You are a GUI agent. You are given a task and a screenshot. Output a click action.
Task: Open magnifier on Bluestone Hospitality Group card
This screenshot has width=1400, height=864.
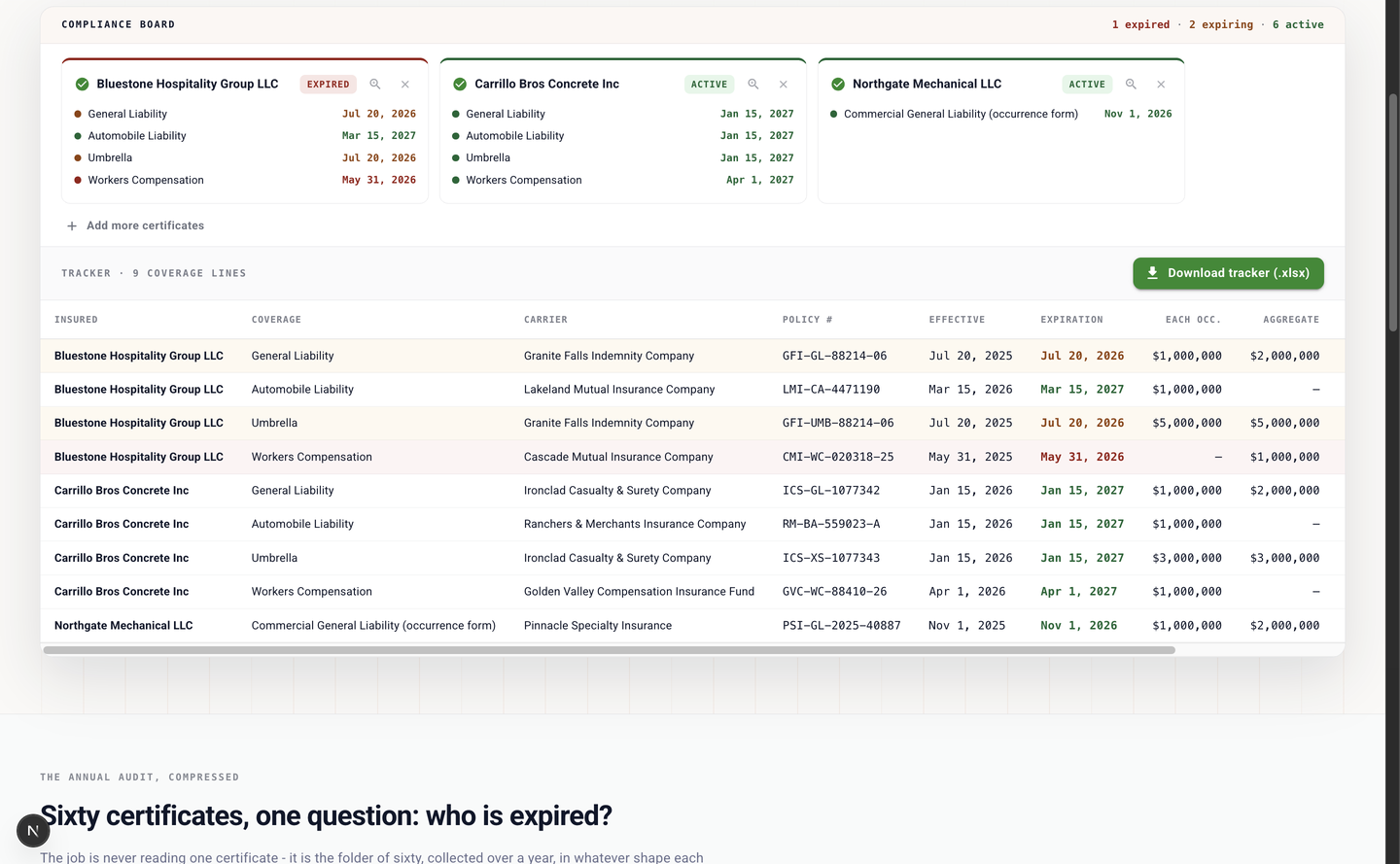(375, 85)
